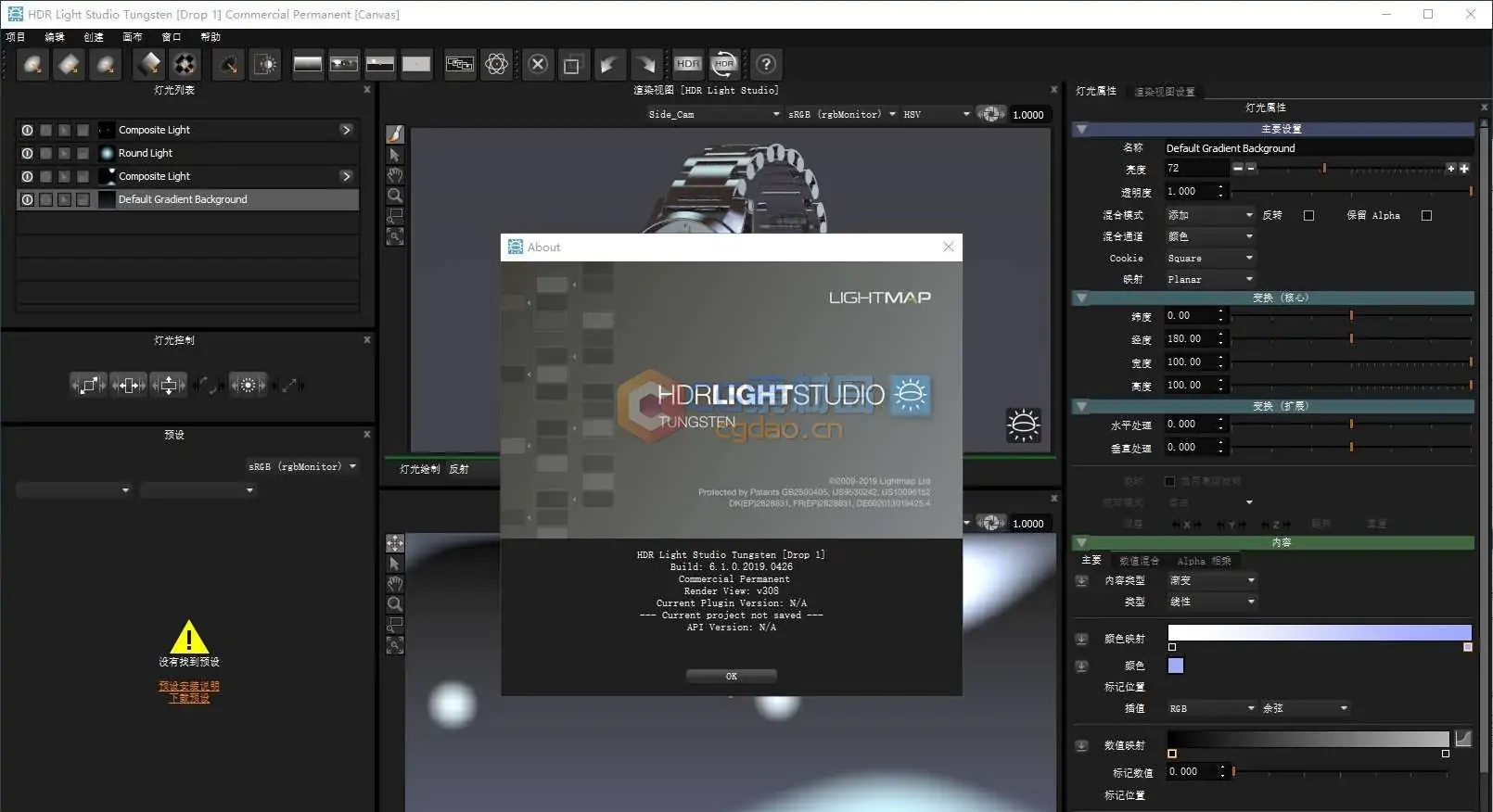Viewport: 1493px width, 812px height.
Task: Switch to the 渲染视图设置 tab
Action: pyautogui.click(x=1165, y=92)
